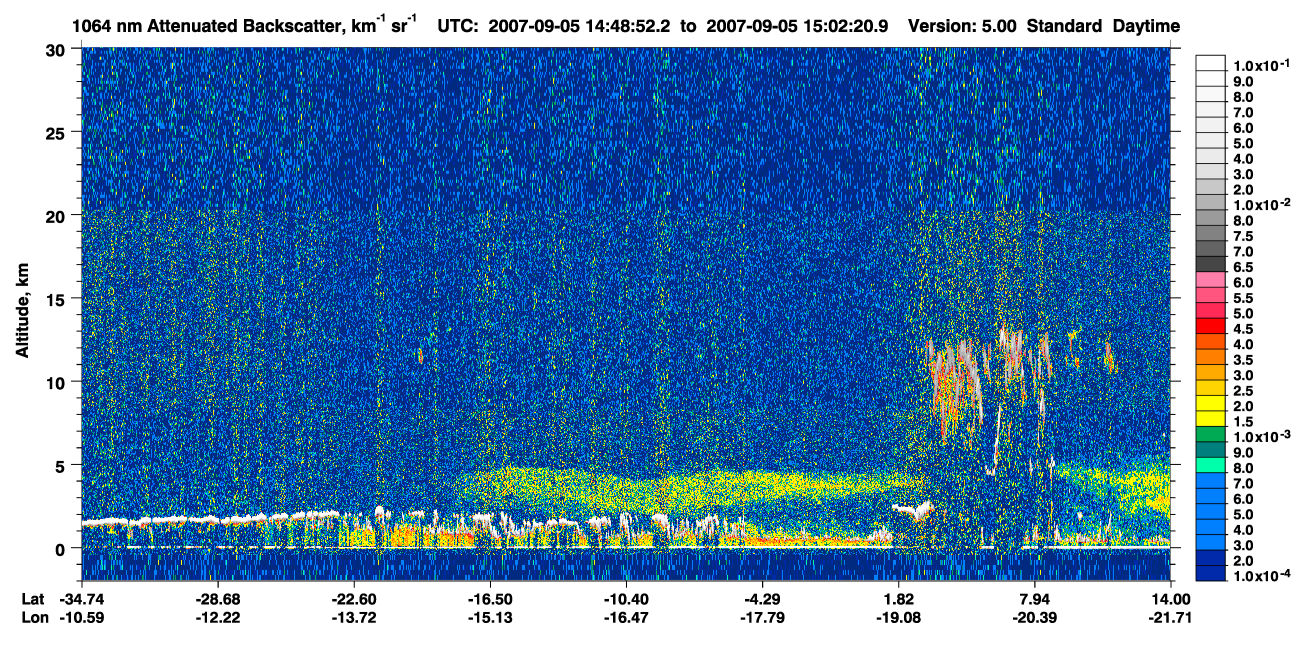Click the longitude value "-15.13"
The image size is (1300, 667).
pos(490,617)
